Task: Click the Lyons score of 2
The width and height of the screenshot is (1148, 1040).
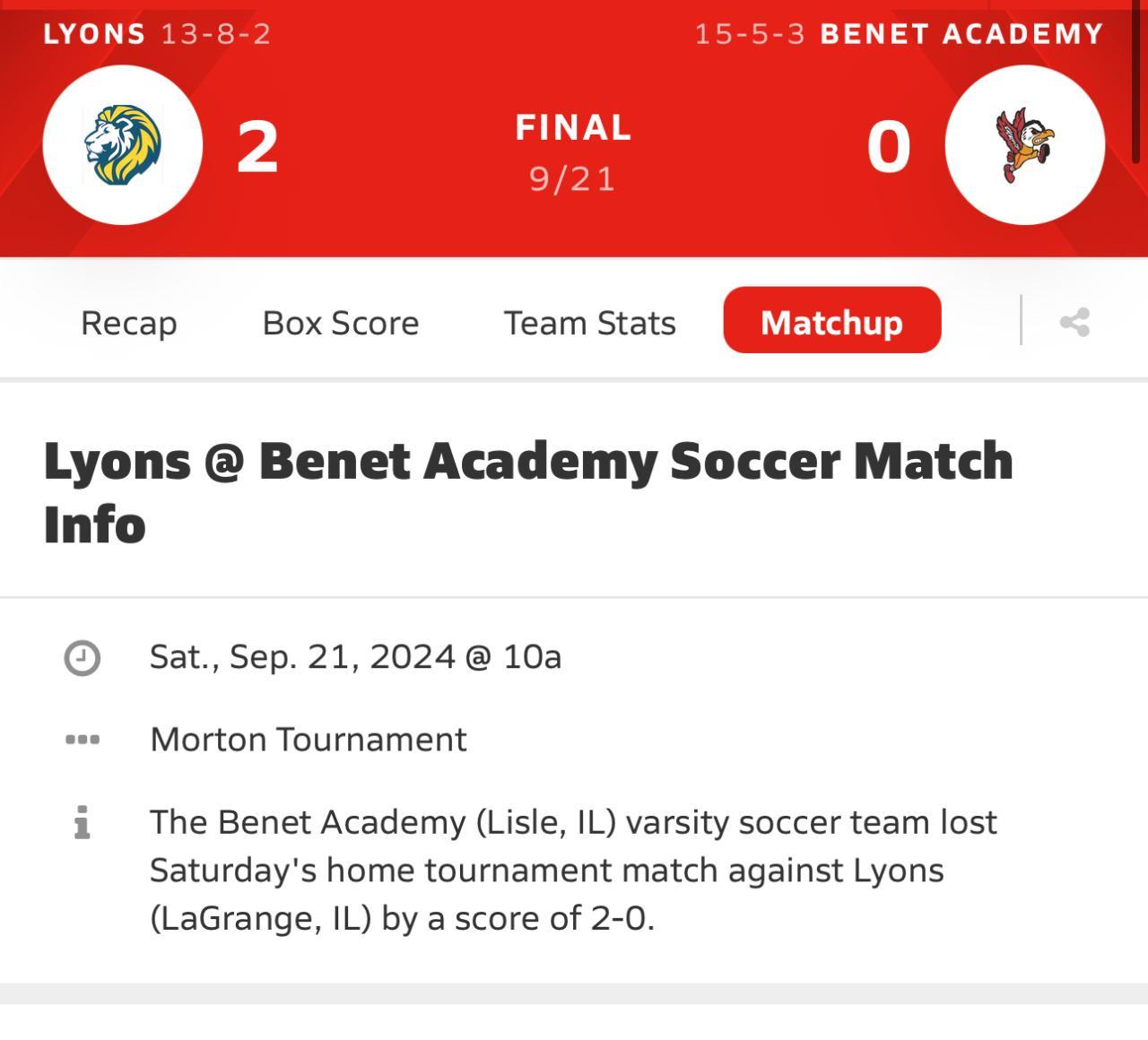Action: tap(257, 147)
